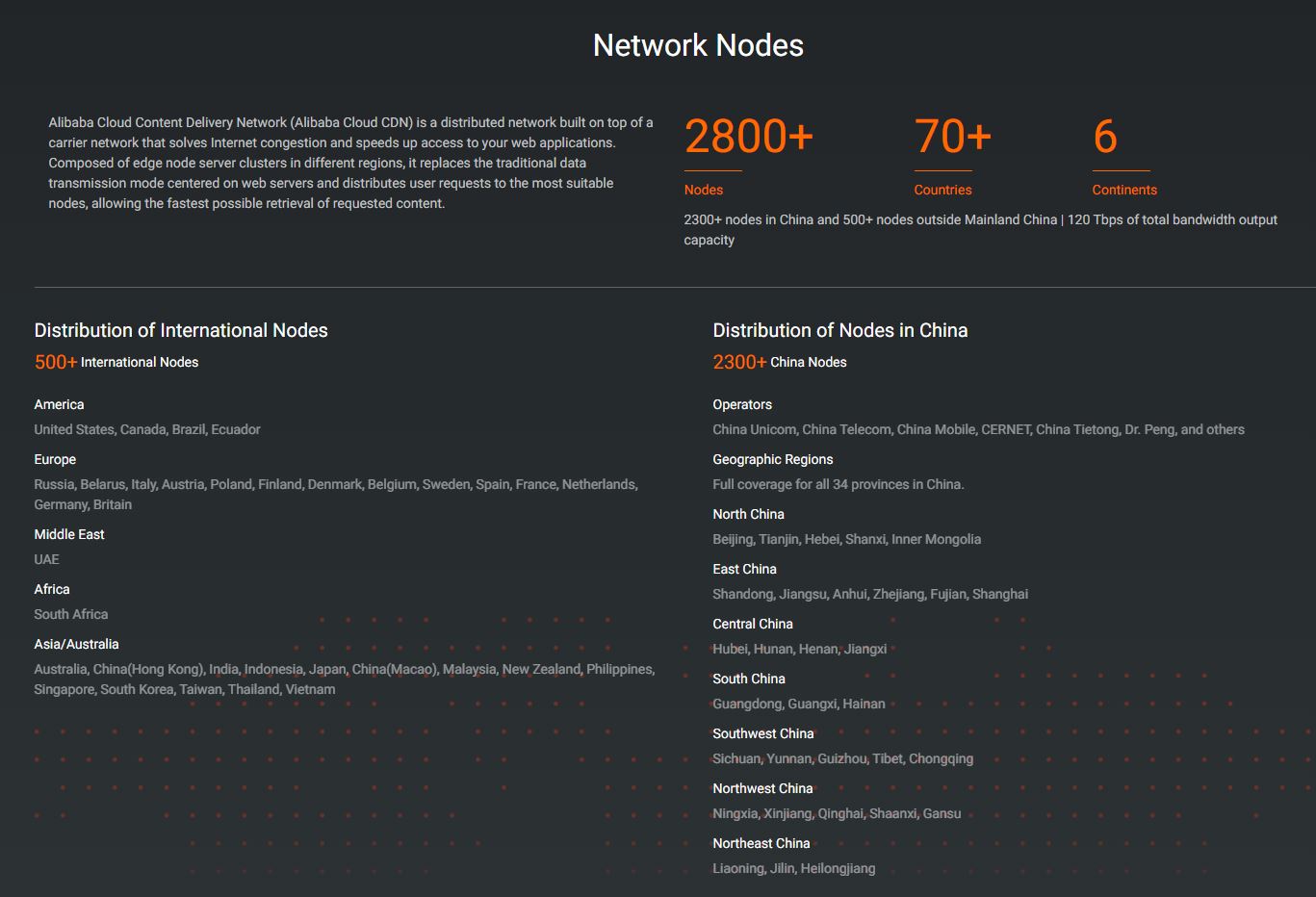The height and width of the screenshot is (897, 1316).
Task: Click the Shandong, Jiangsu, Anhui provinces line
Action: point(870,594)
